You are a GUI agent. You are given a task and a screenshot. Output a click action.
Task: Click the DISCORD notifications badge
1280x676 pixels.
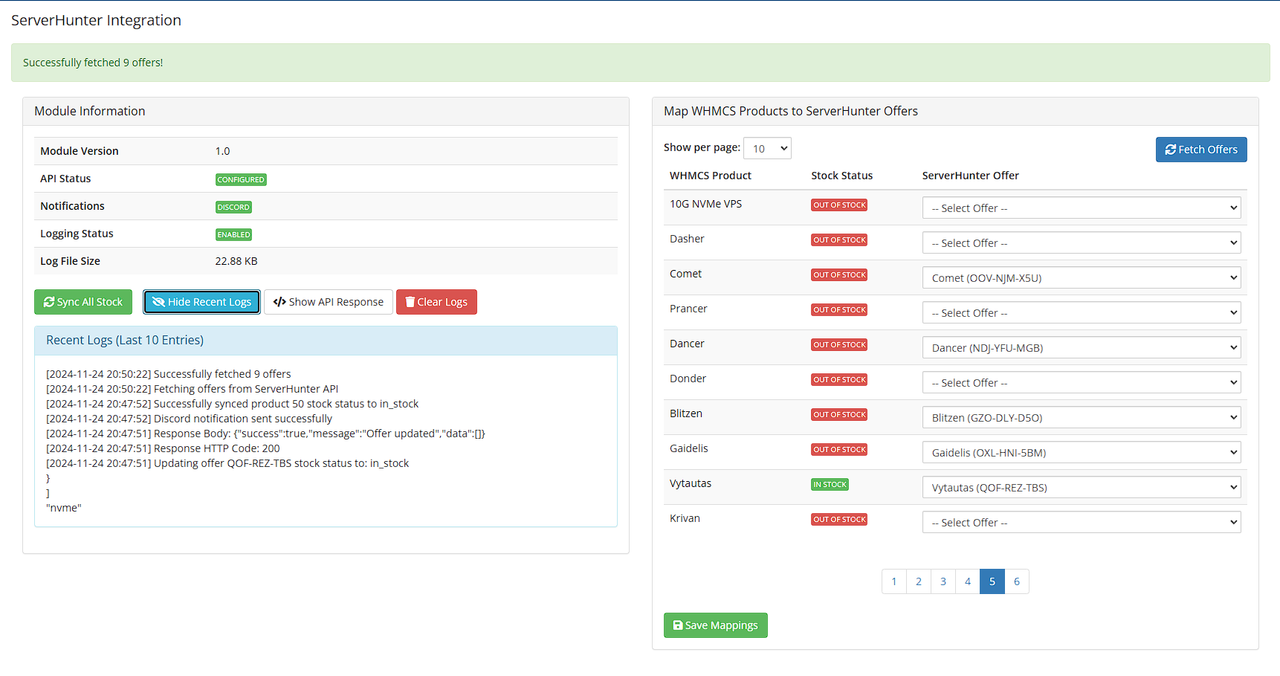(233, 207)
